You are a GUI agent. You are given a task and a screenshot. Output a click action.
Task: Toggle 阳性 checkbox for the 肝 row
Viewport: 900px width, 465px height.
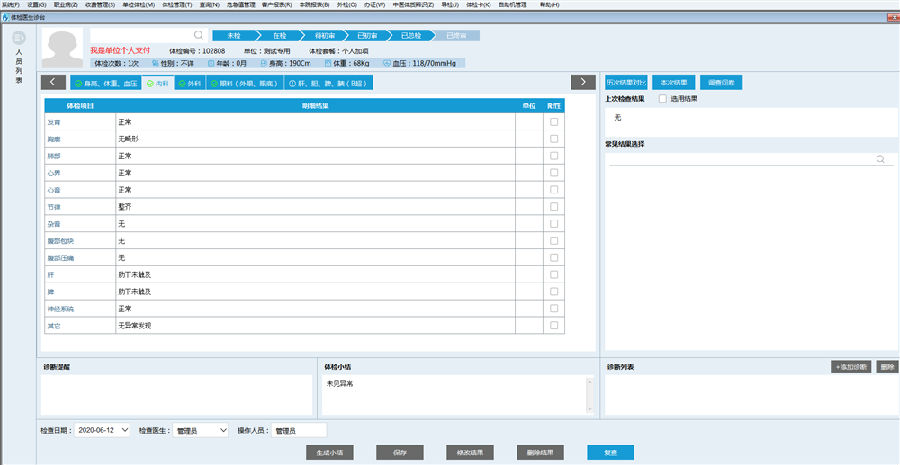(x=554, y=273)
